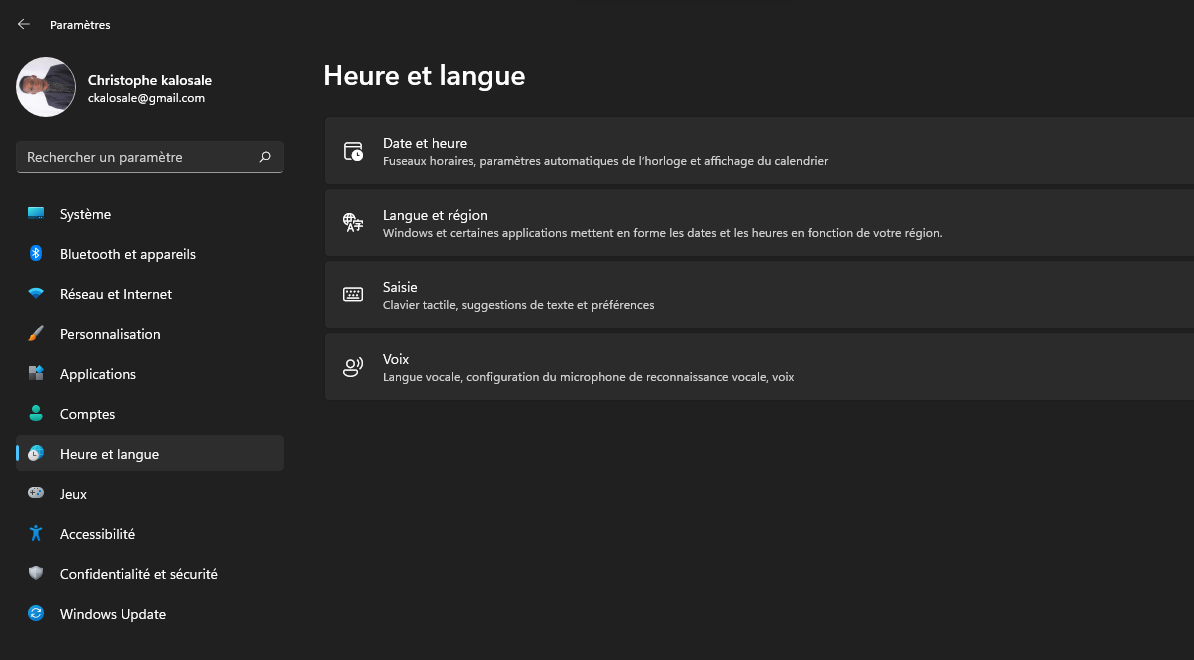Select Applications in the sidebar
Viewport: 1194px width, 660px height.
point(97,373)
